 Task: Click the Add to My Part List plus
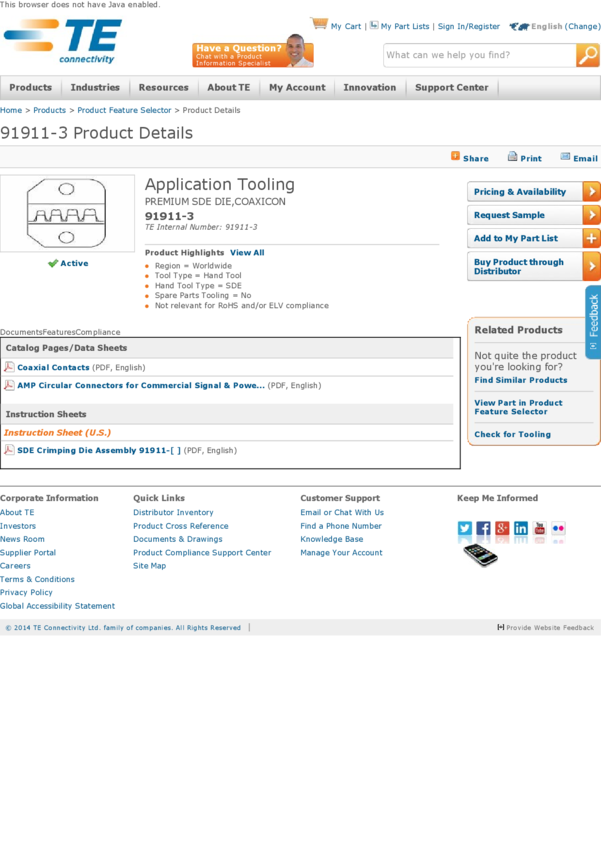[591, 238]
